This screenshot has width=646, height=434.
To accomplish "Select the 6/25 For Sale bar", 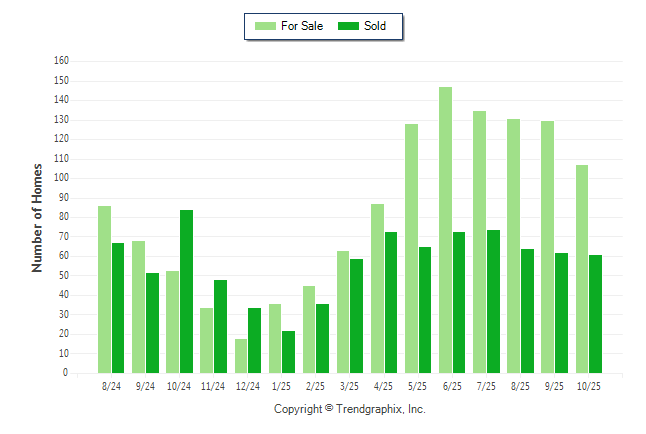I will (445, 230).
